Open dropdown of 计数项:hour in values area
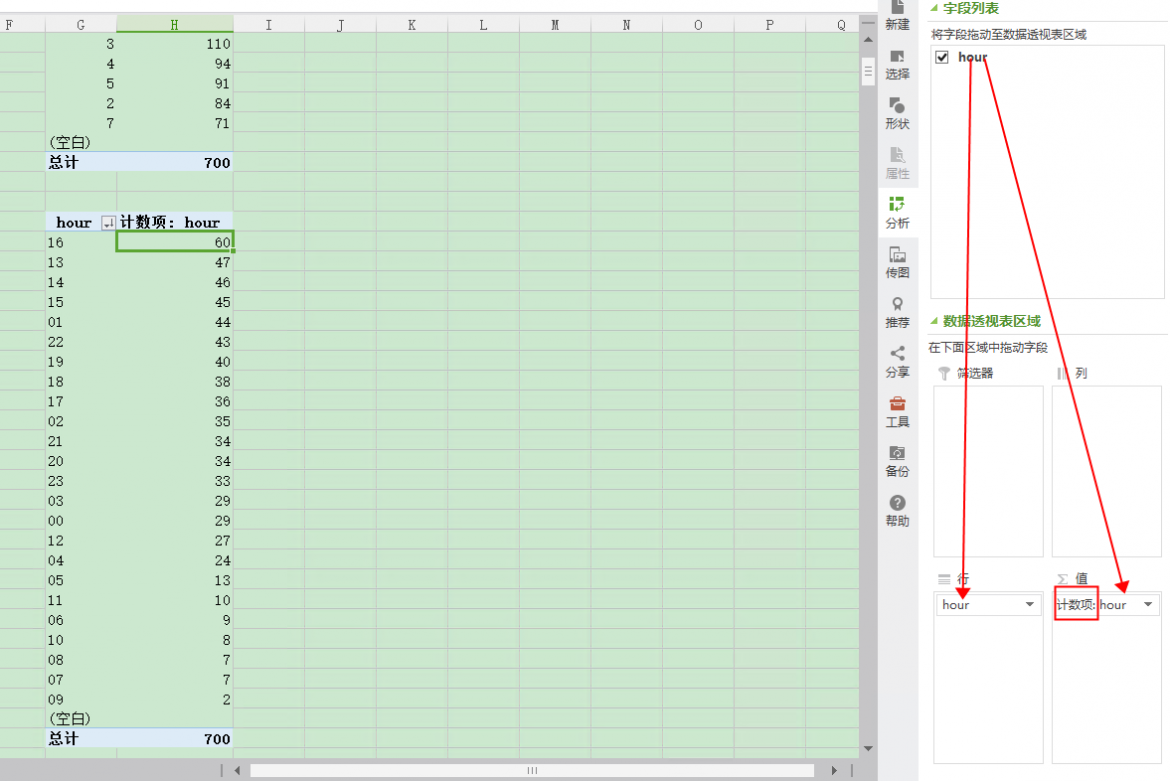Screen dimensions: 1170x781 1148,605
